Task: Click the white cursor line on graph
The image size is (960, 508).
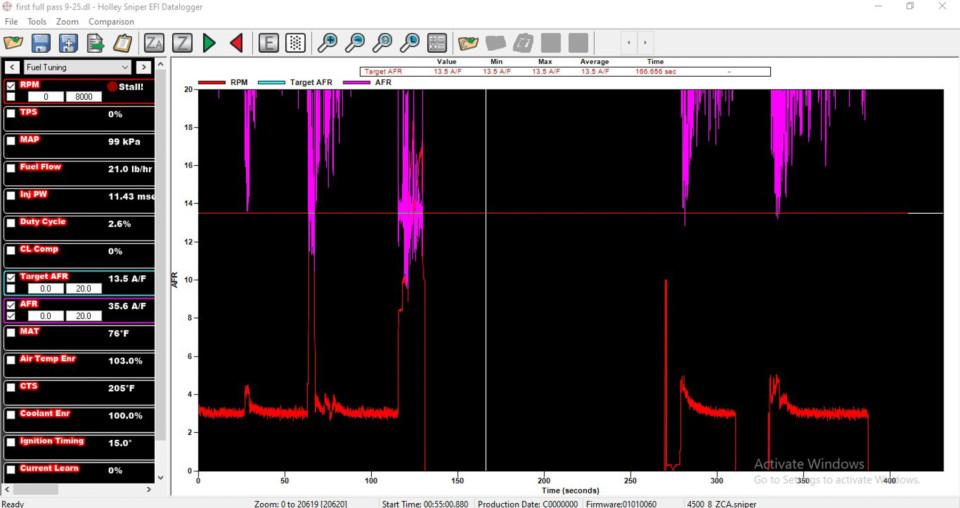Action: (486, 280)
